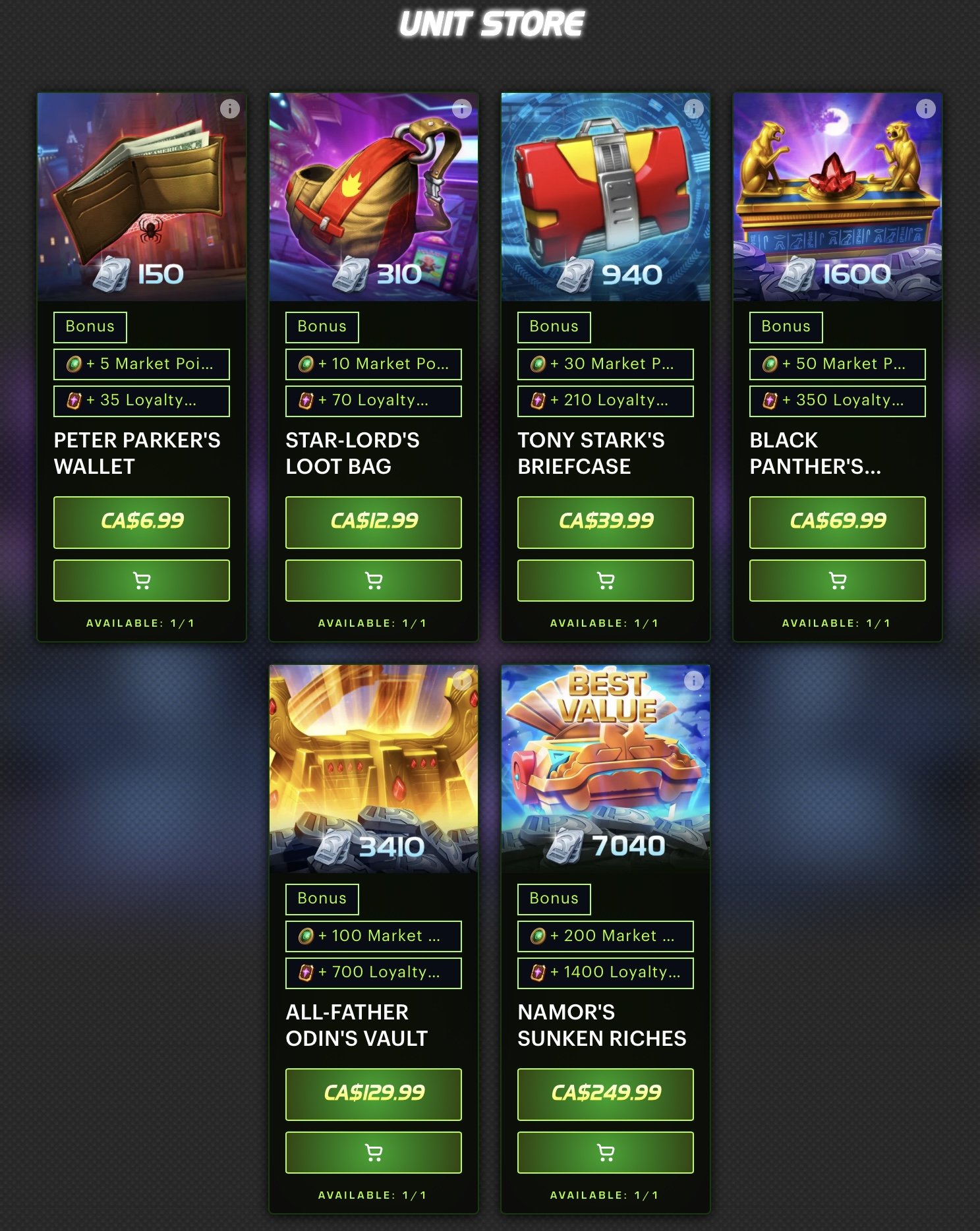This screenshot has width=980, height=1231.
Task: Add All-Father Odin's Vault to cart
Action: 374,1153
